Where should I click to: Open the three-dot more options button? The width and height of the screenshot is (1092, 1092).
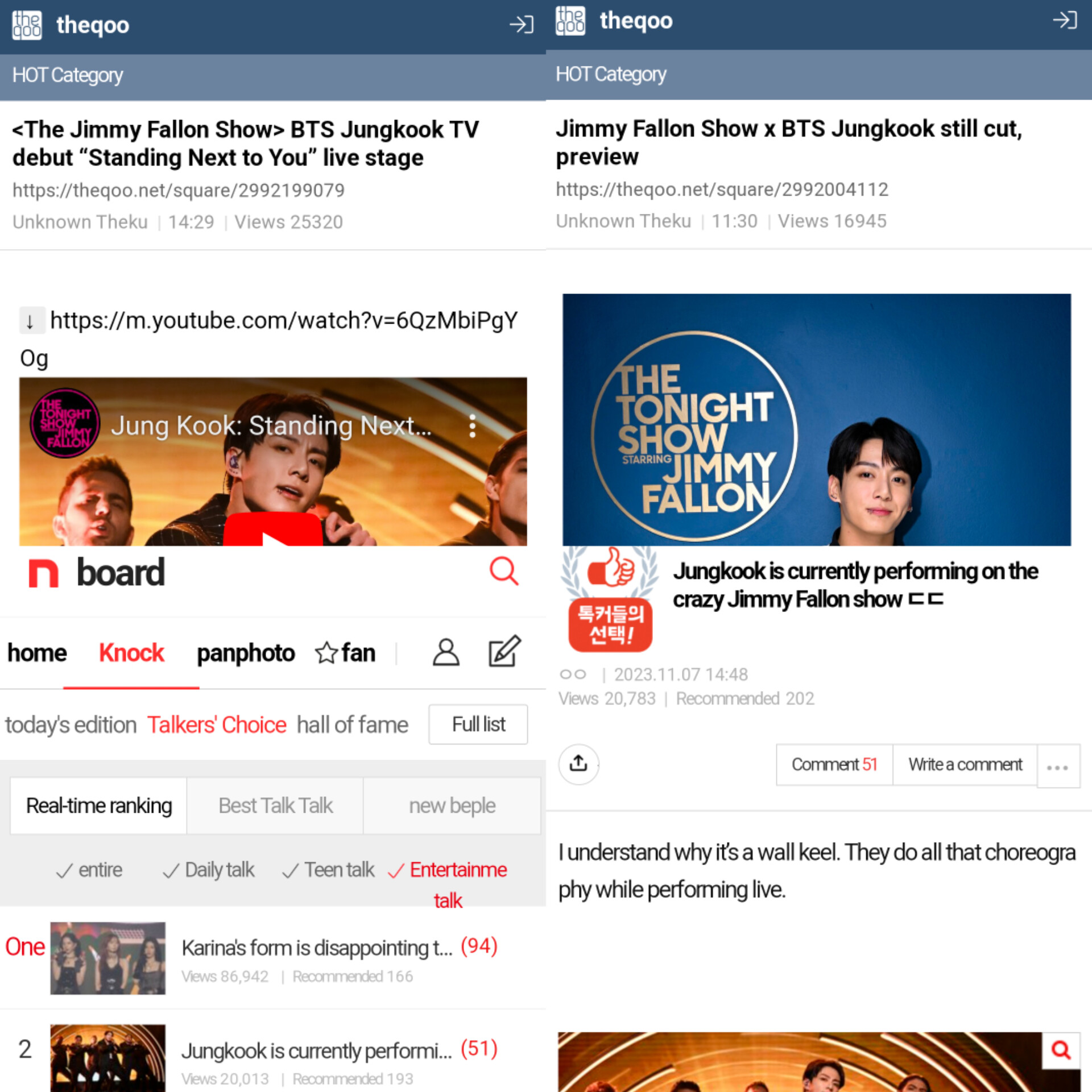pyautogui.click(x=1057, y=767)
